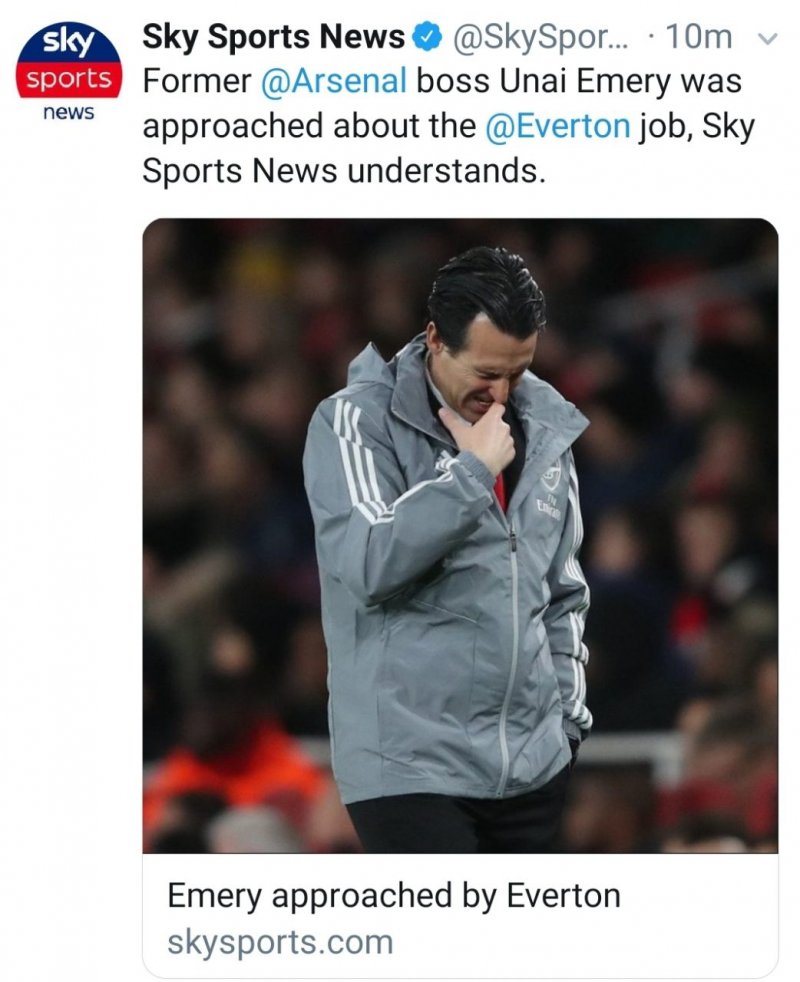Click the 'Sky Sports News' display name
This screenshot has width=800, height=982.
[273, 38]
